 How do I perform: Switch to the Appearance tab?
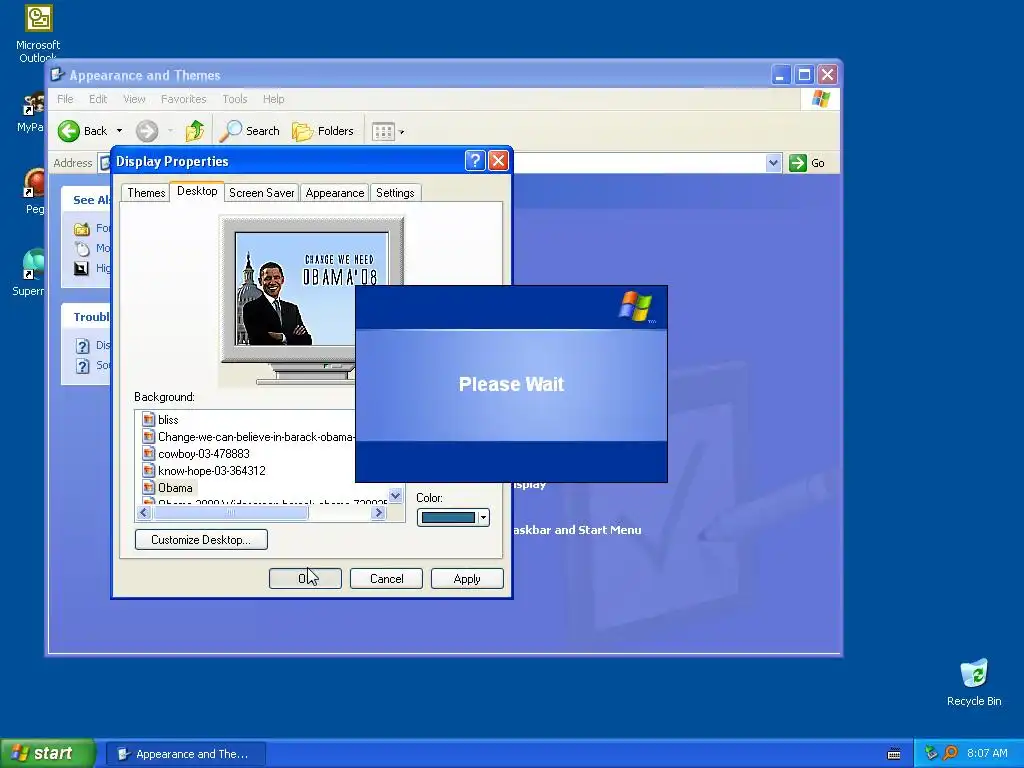click(x=334, y=193)
